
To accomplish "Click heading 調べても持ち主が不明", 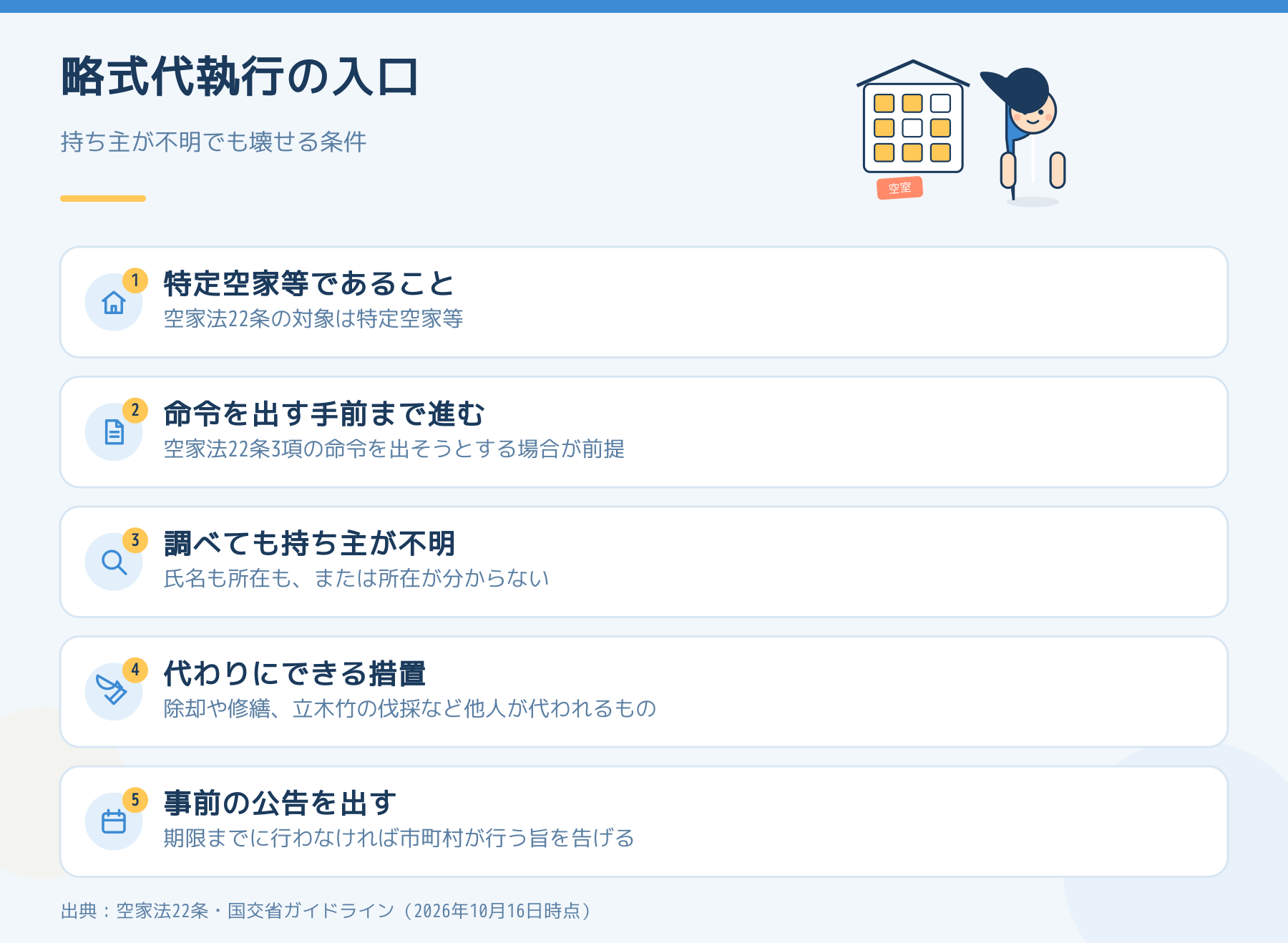I will (309, 544).
